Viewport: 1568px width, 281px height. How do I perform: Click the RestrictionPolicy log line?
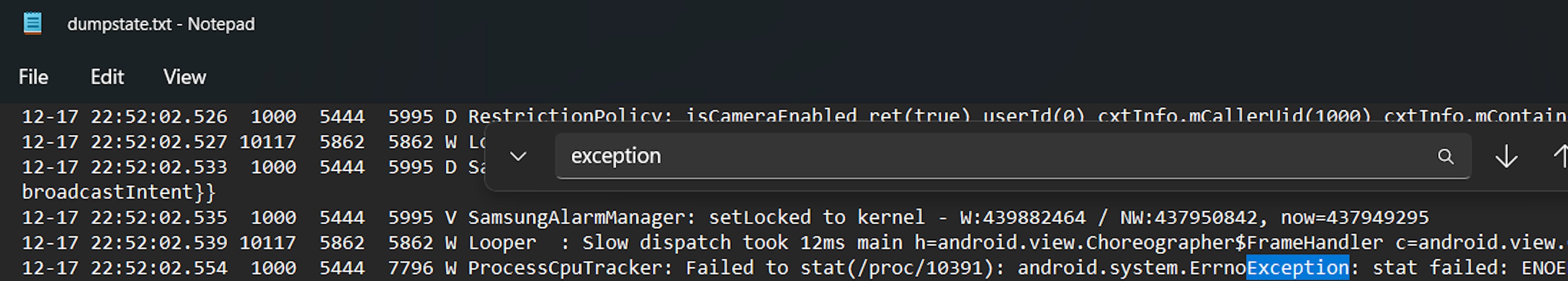click(794, 116)
